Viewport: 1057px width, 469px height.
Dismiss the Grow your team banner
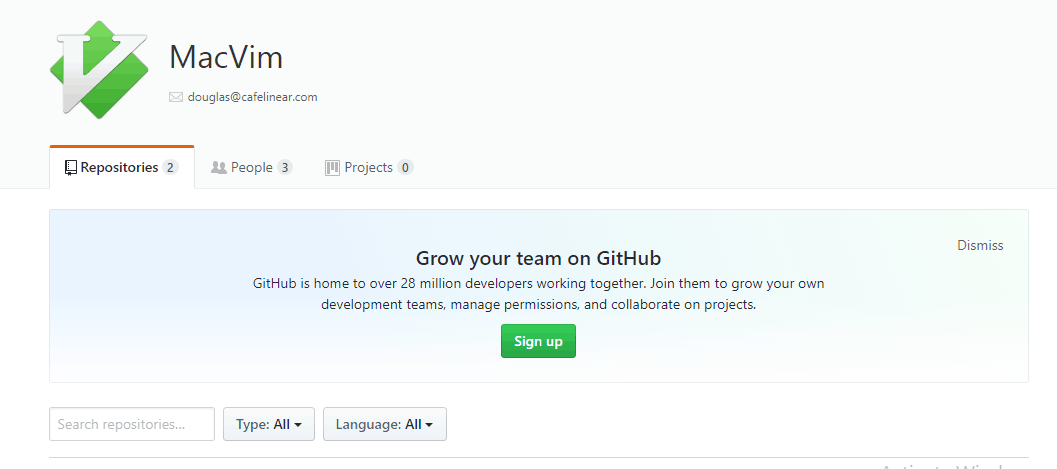pyautogui.click(x=980, y=245)
